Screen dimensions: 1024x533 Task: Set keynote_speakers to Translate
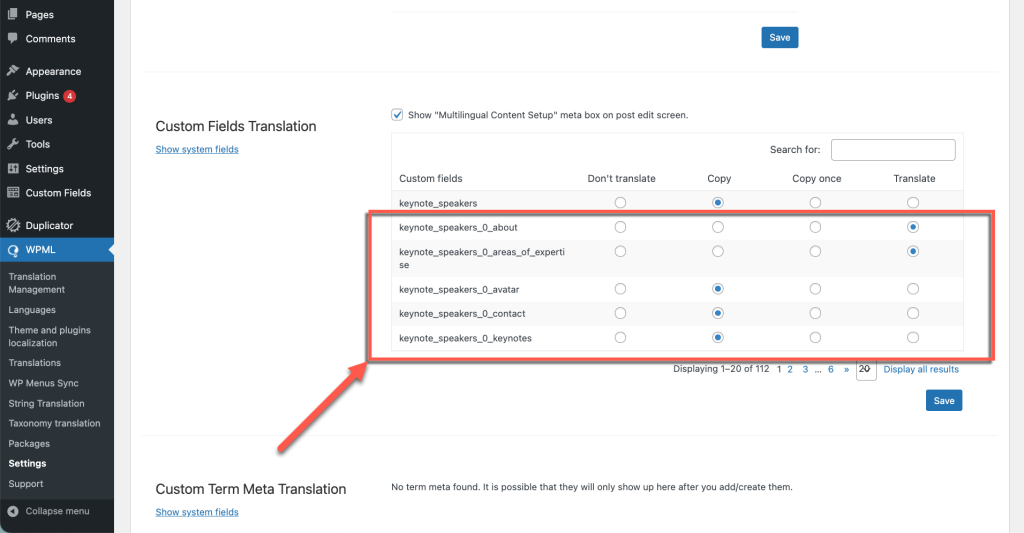(913, 202)
